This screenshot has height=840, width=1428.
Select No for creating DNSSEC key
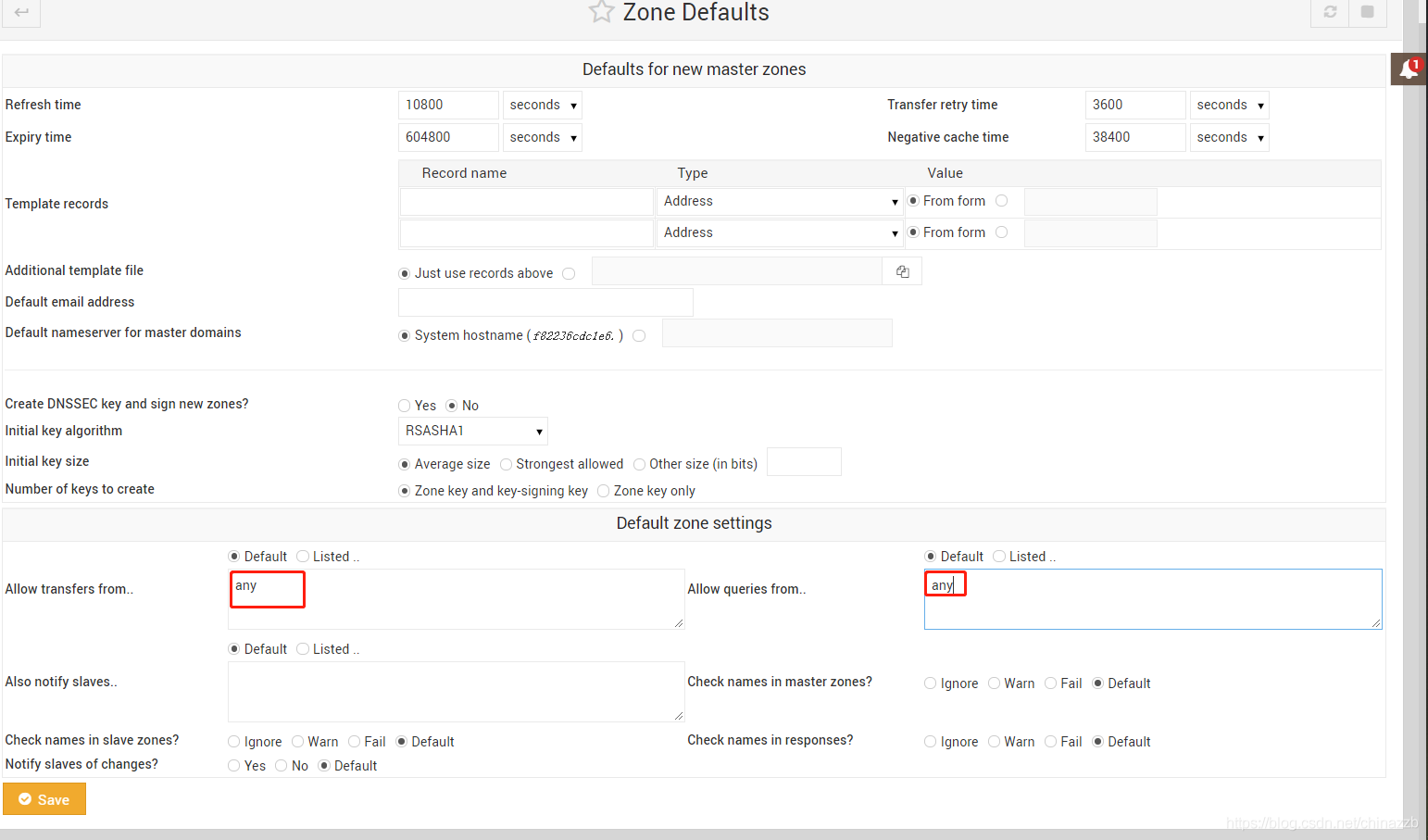[452, 406]
